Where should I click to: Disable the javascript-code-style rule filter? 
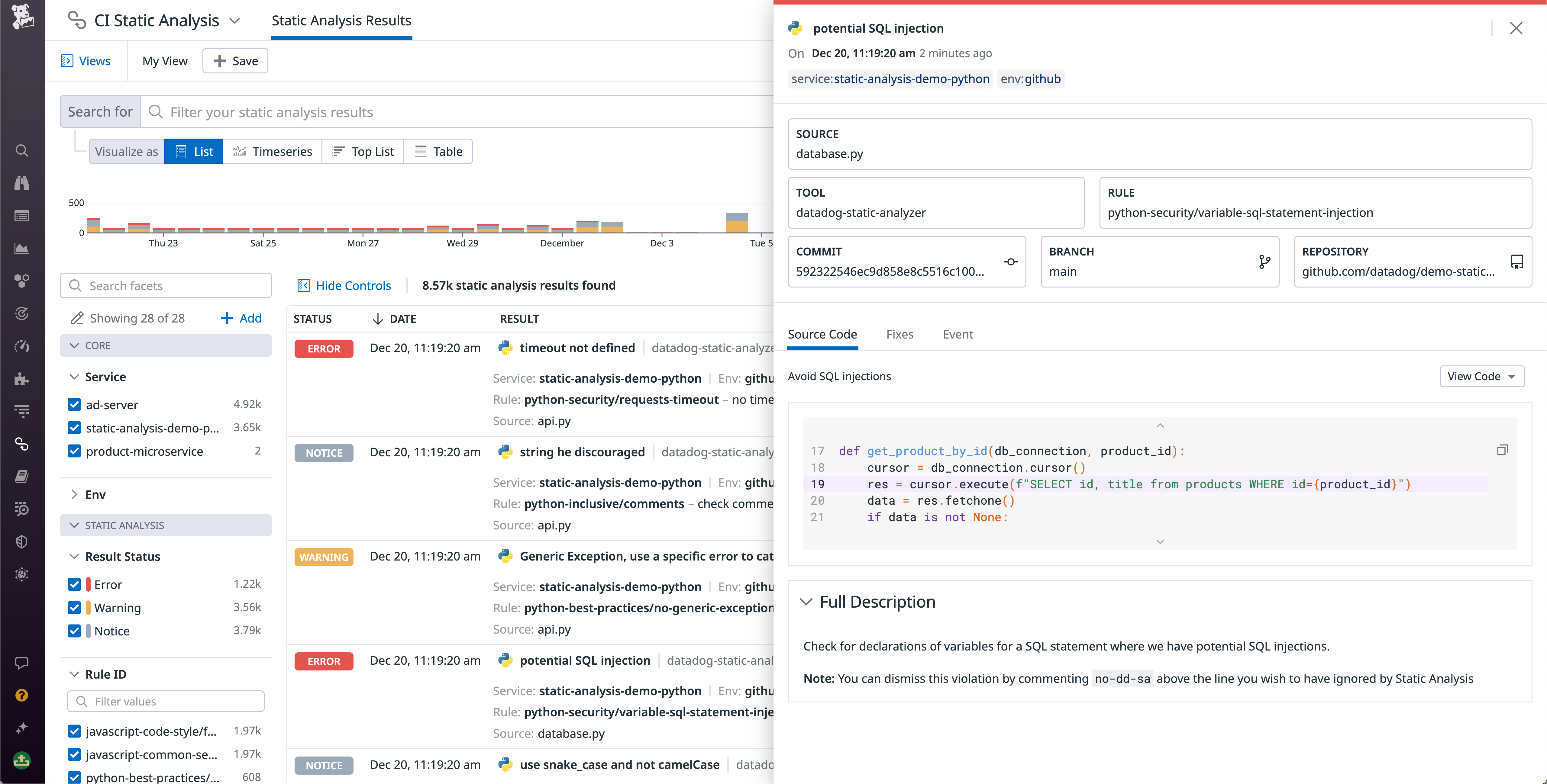(74, 731)
